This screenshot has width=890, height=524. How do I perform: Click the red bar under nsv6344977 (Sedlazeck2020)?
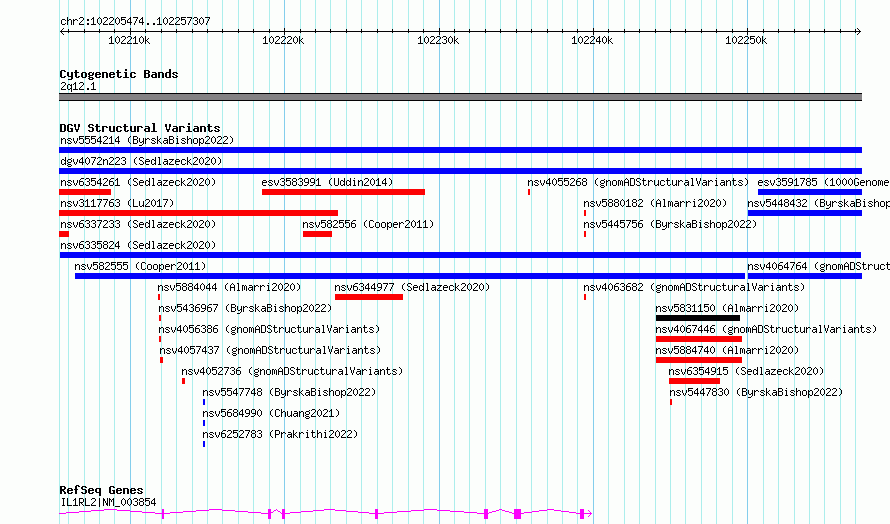point(369,297)
